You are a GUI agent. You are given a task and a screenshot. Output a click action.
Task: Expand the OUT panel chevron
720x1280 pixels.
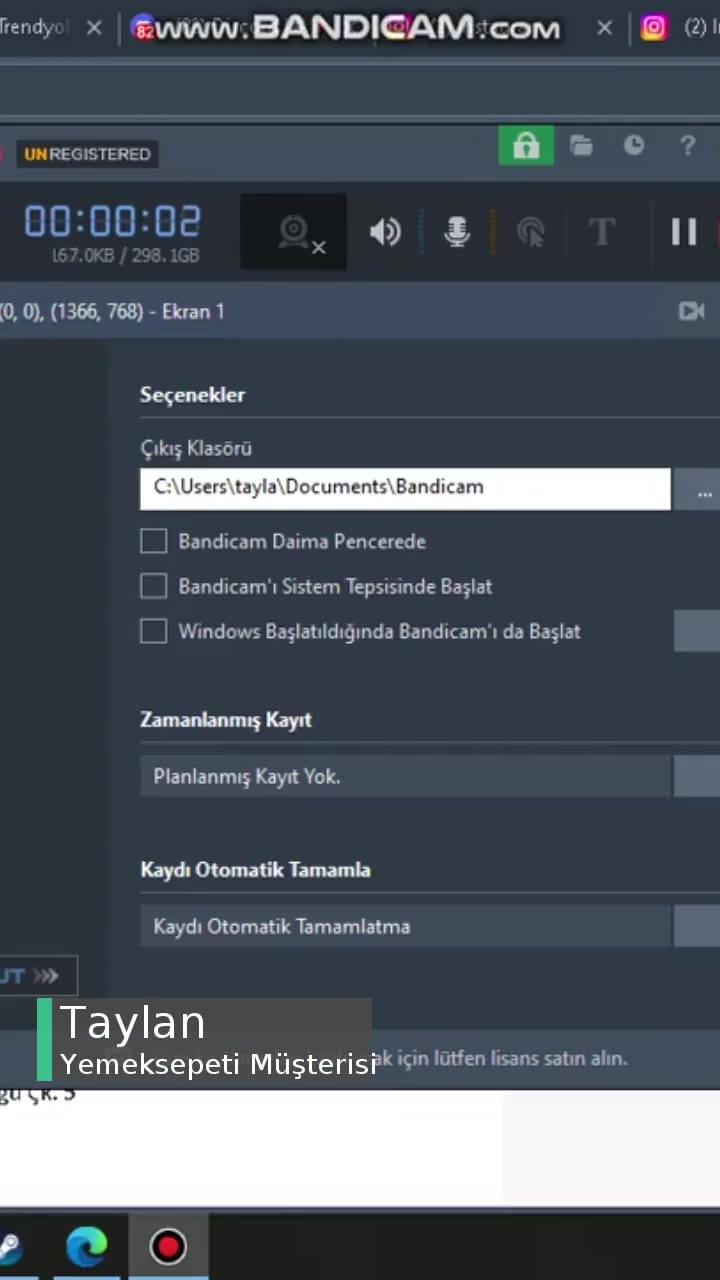point(44,975)
